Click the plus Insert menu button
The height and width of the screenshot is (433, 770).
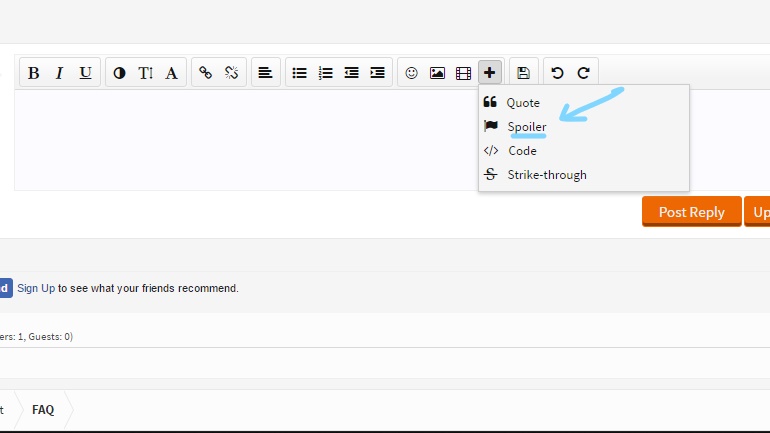(490, 73)
